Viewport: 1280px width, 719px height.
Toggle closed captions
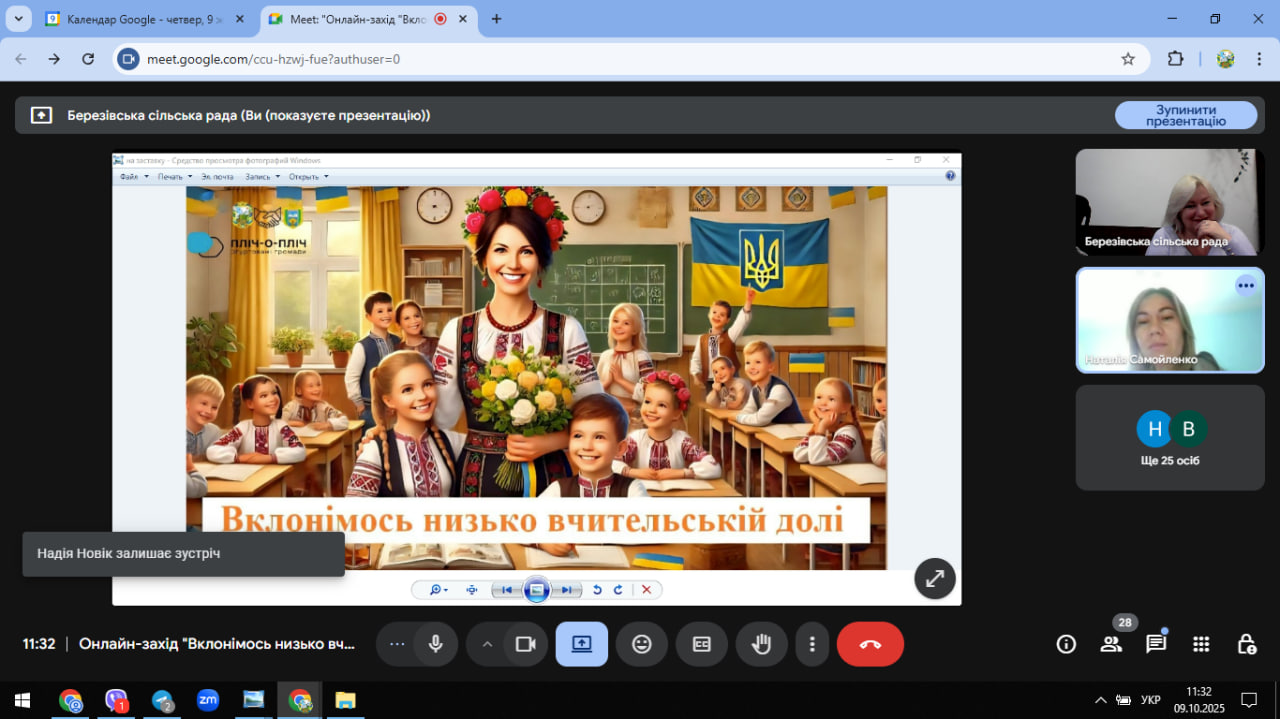701,644
